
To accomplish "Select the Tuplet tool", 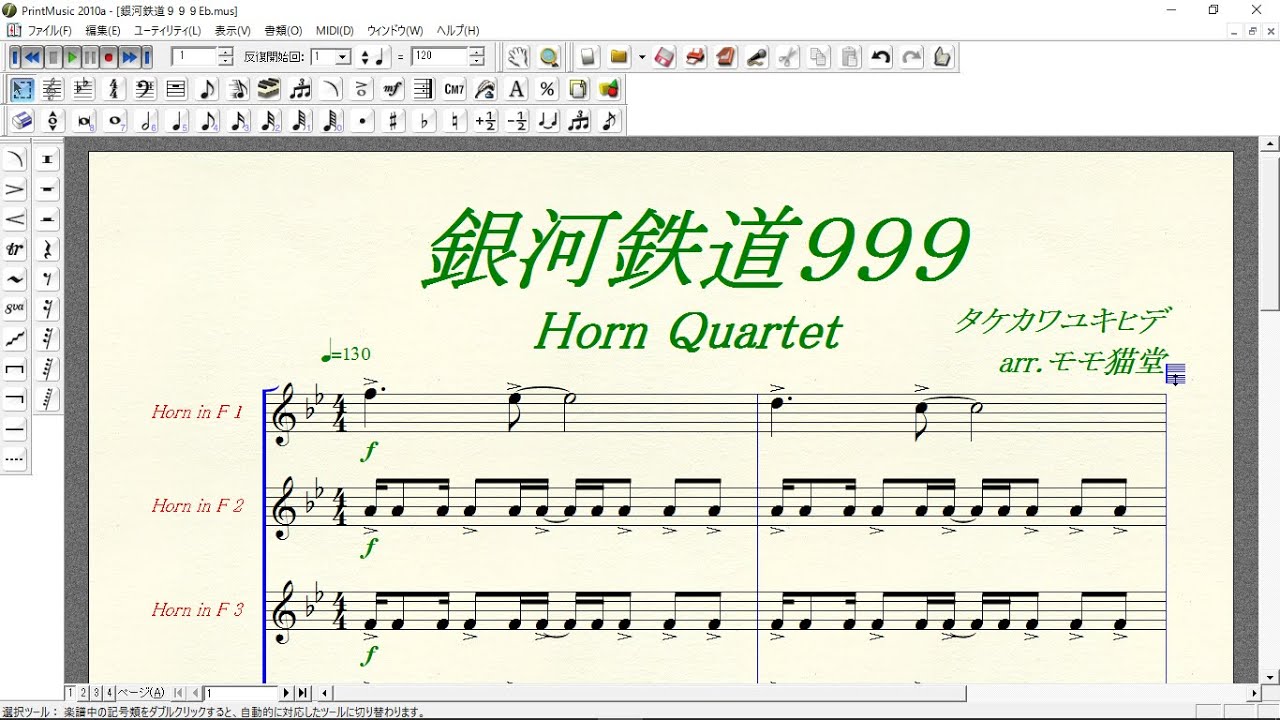I will click(300, 89).
